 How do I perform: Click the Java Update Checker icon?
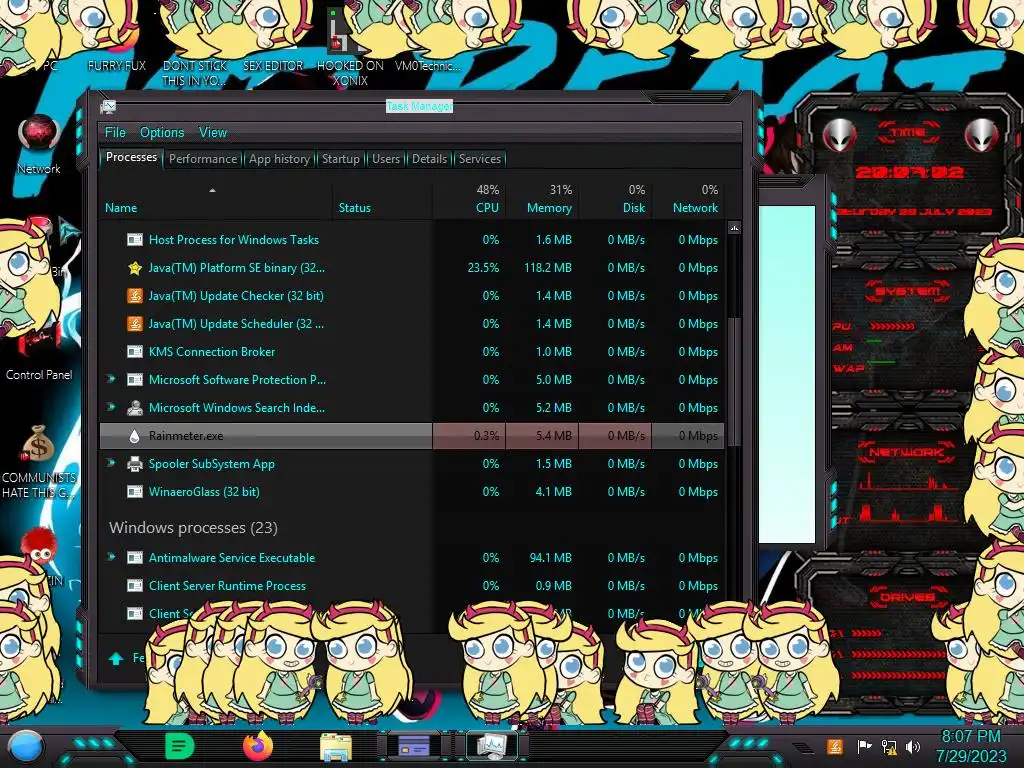point(135,296)
